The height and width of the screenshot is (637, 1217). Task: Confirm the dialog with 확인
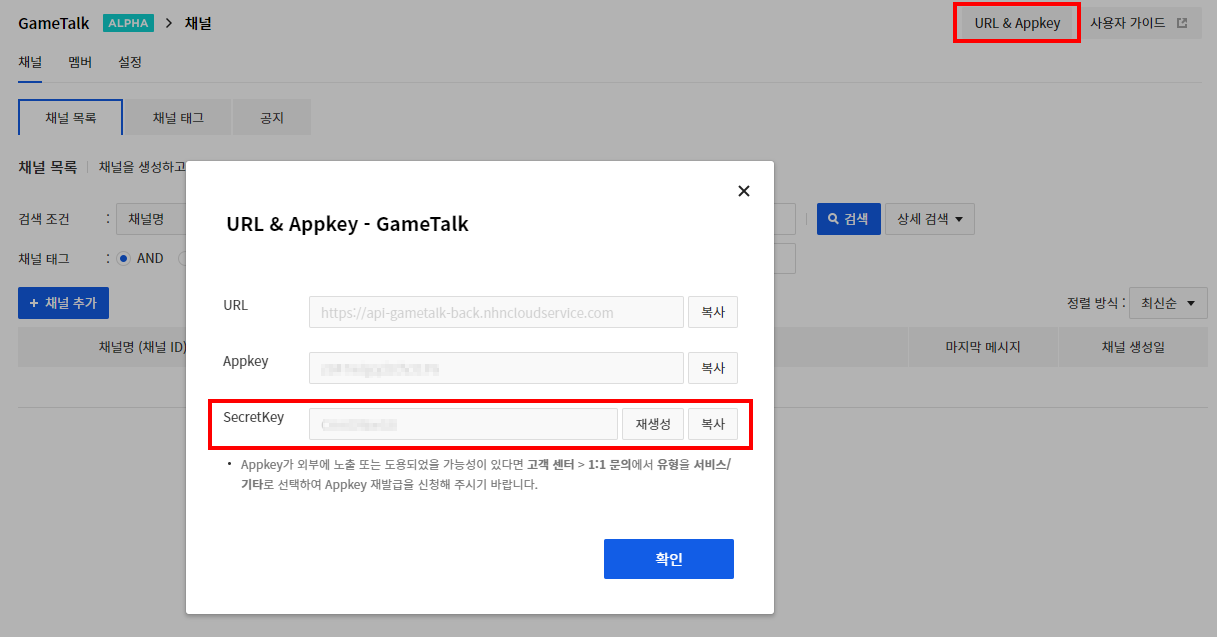click(669, 559)
